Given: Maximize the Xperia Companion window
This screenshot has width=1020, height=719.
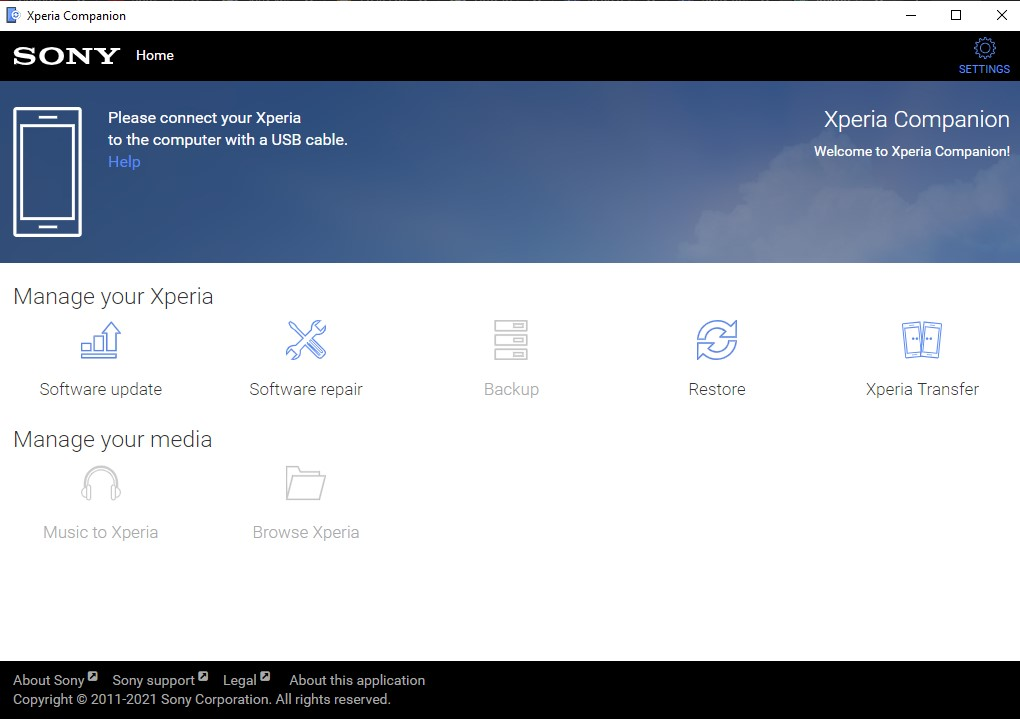Looking at the screenshot, I should pos(956,15).
